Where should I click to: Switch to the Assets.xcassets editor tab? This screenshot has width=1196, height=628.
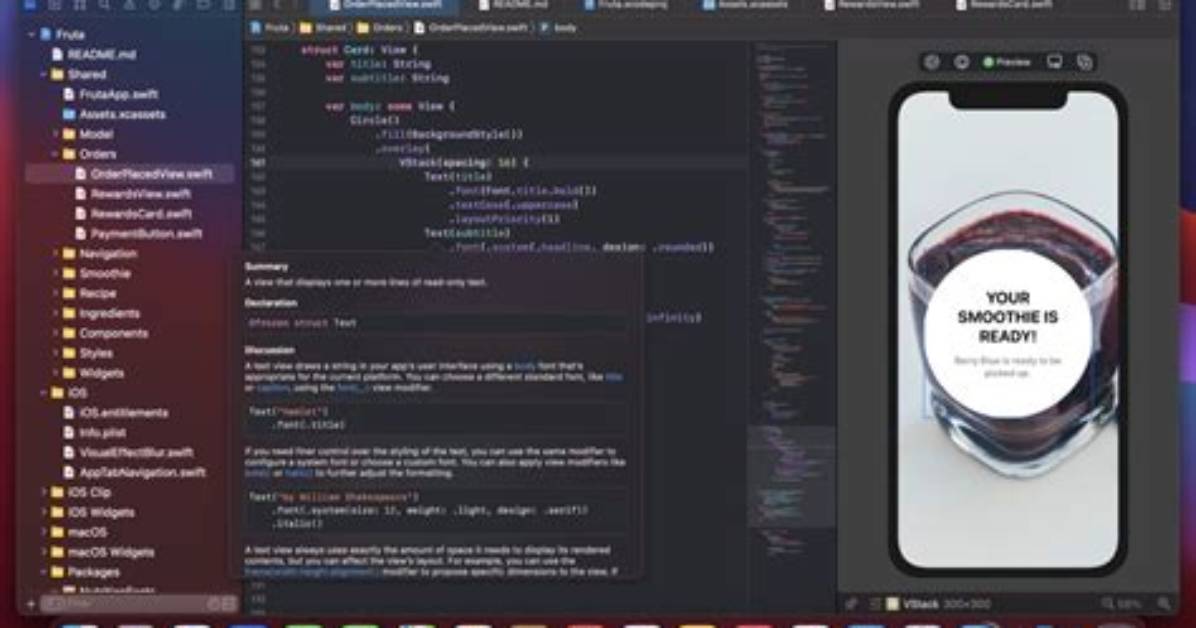point(745,5)
